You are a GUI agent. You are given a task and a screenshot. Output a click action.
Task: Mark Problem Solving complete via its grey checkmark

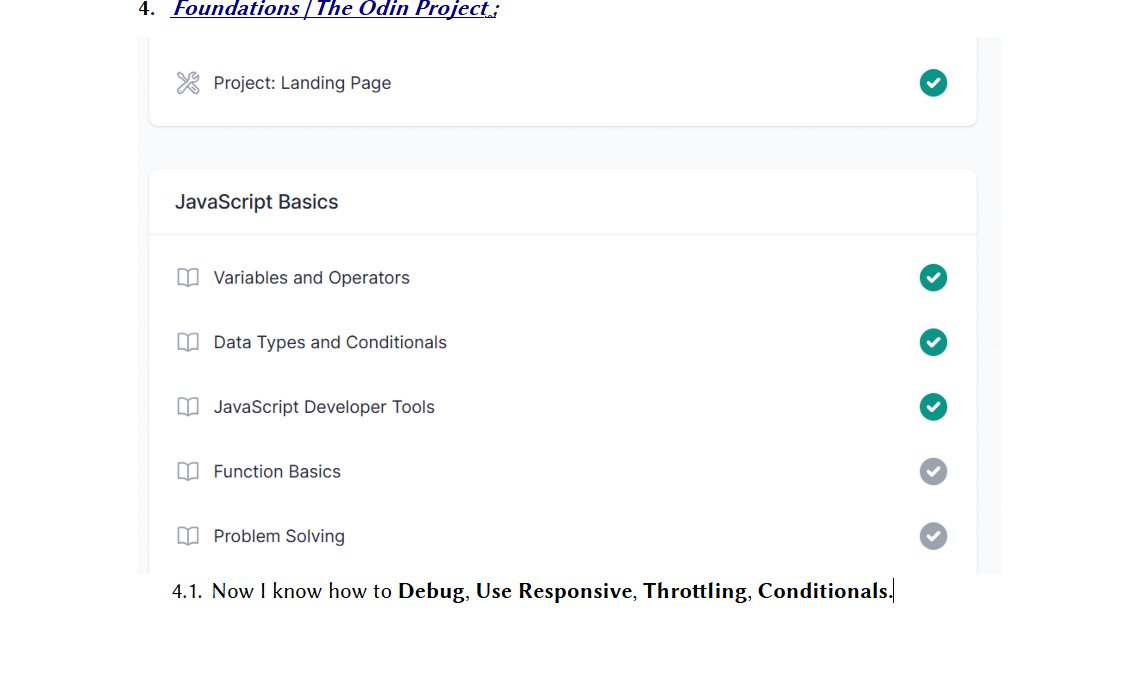[x=933, y=536]
